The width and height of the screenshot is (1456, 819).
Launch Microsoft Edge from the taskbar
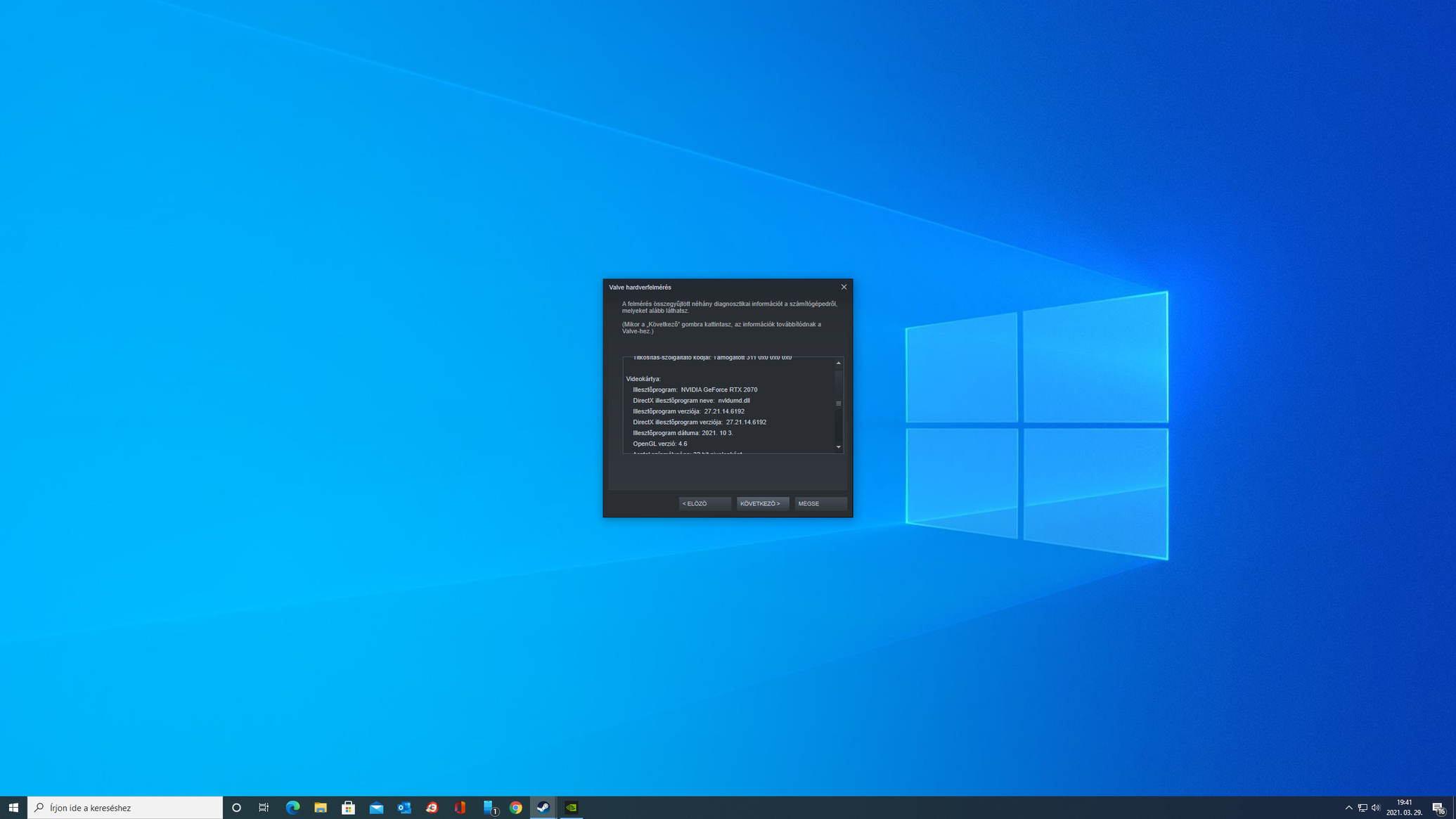292,808
